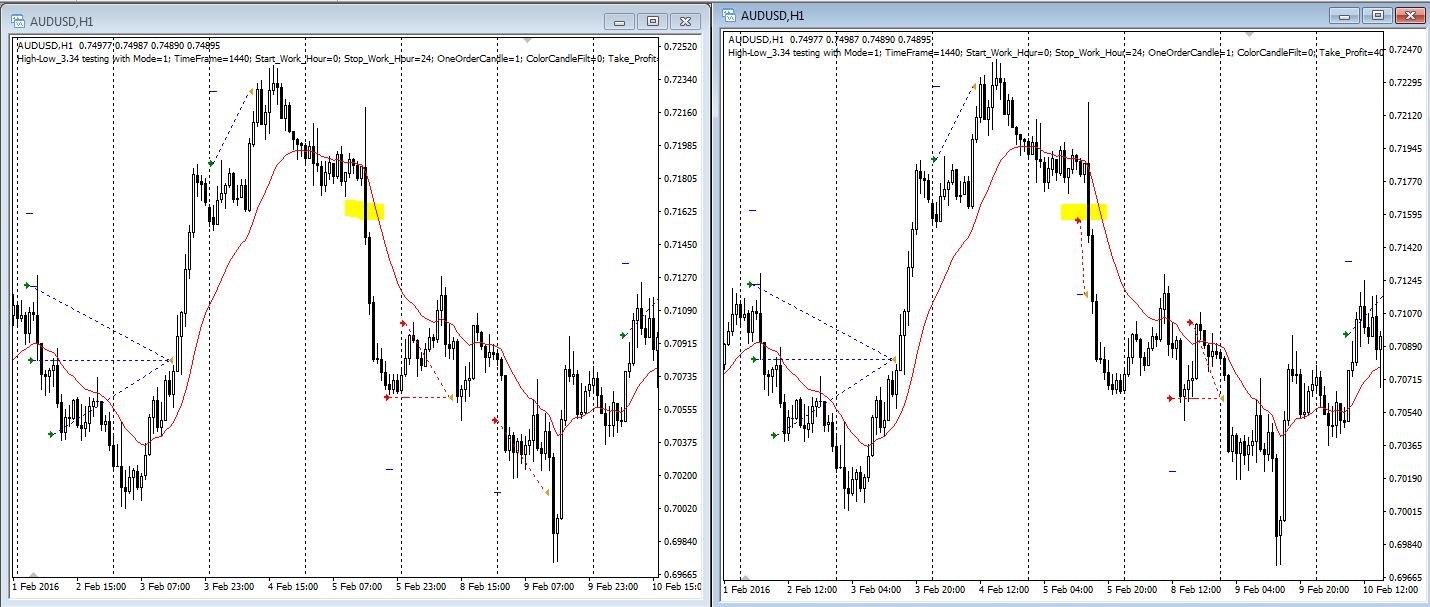Click price label 0.71945 on right chart scale
1430x607 pixels.
click(1407, 149)
